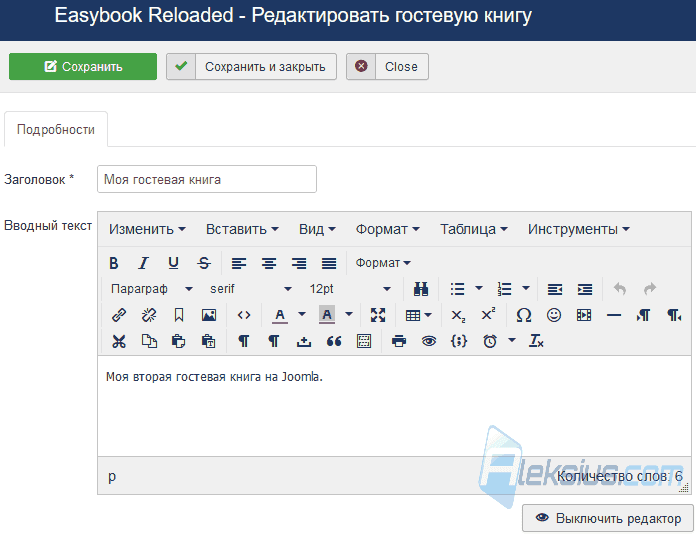
Task: Justify the text
Action: click(329, 263)
